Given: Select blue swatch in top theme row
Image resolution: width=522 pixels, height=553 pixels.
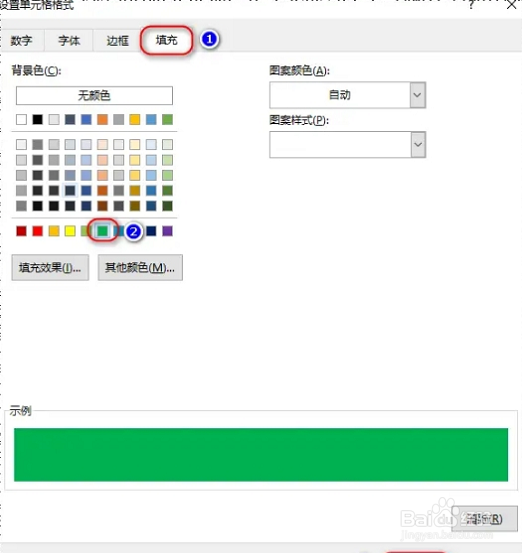Looking at the screenshot, I should tap(86, 120).
